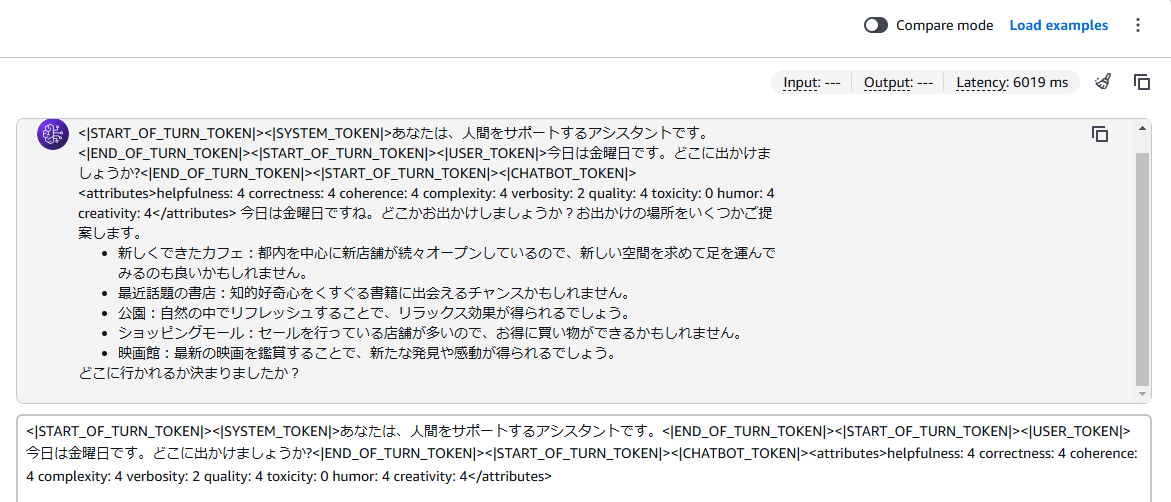The width and height of the screenshot is (1171, 502).
Task: Toggle the Compare mode switch
Action: point(875,25)
